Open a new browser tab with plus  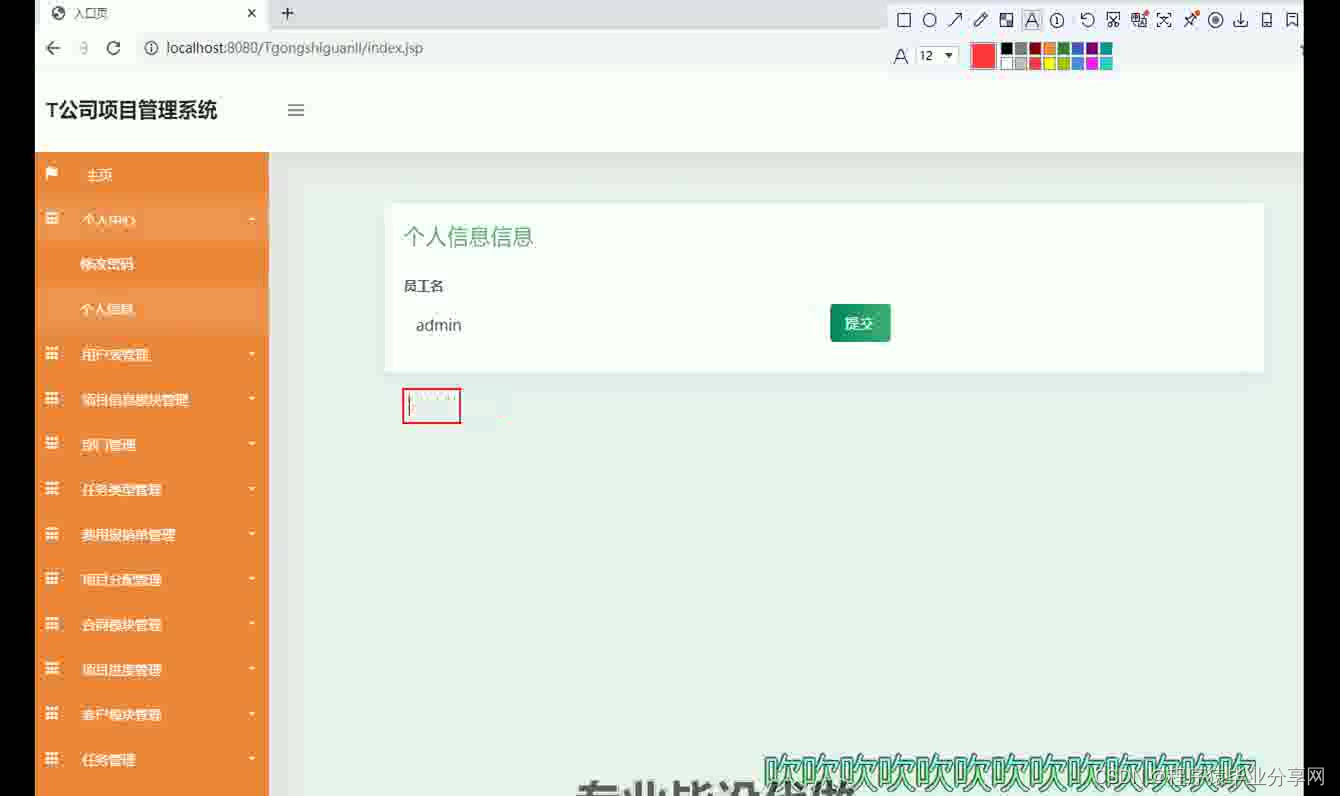coord(288,14)
